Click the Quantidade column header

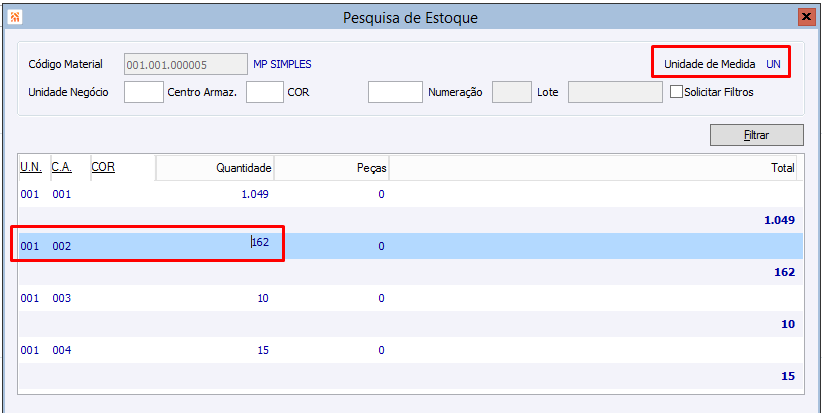coord(215,168)
